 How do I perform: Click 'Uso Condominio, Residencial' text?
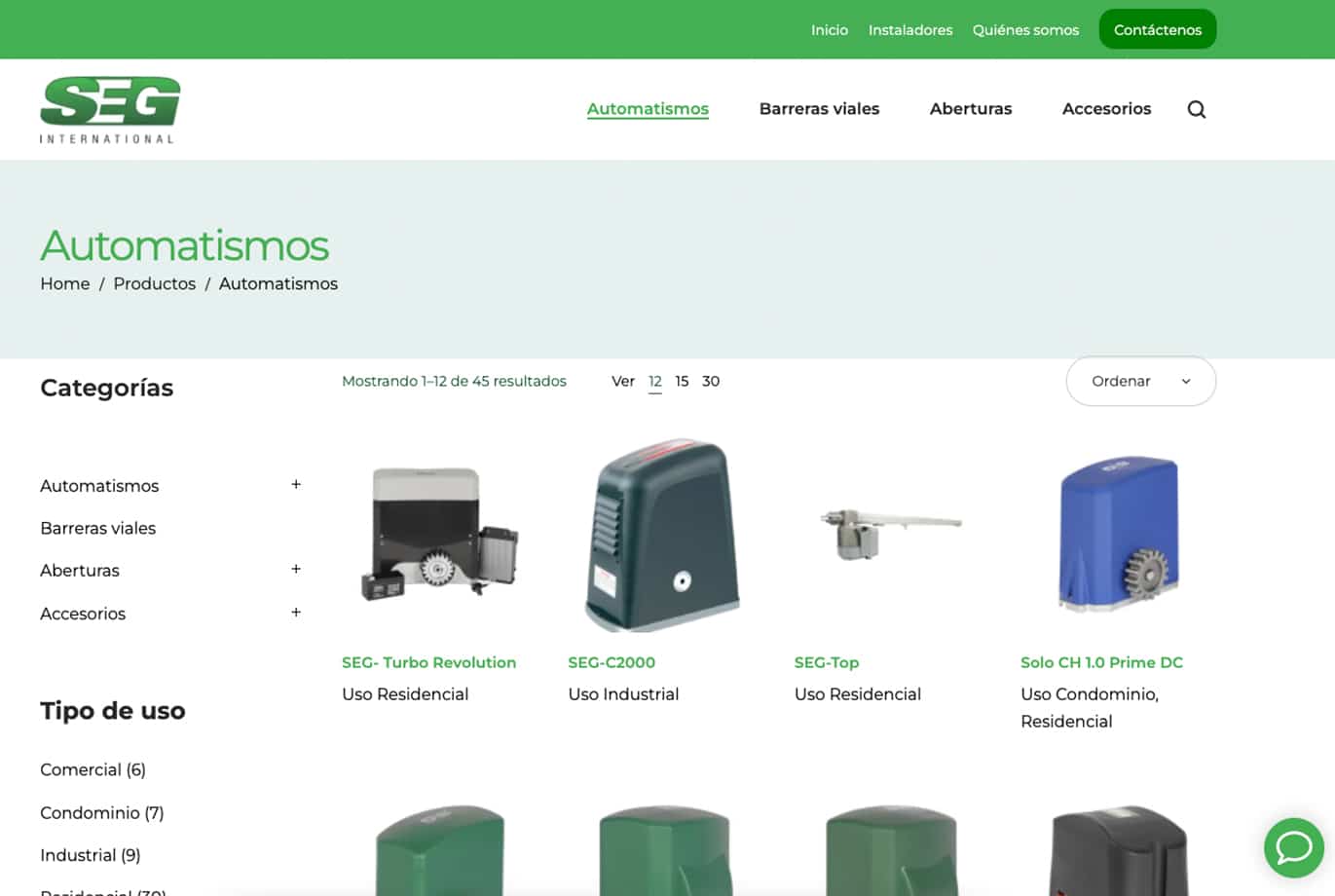coord(1090,708)
